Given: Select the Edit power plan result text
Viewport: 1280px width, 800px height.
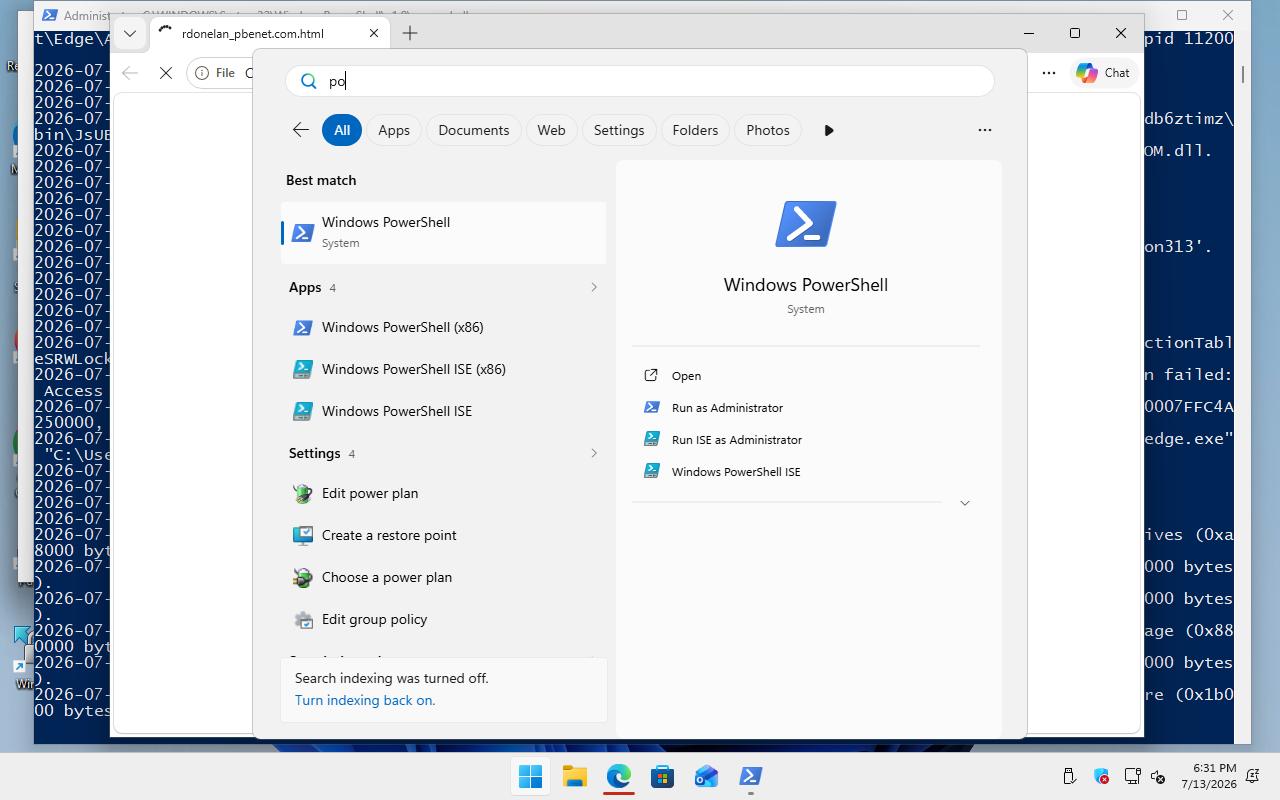Looking at the screenshot, I should 370,494.
